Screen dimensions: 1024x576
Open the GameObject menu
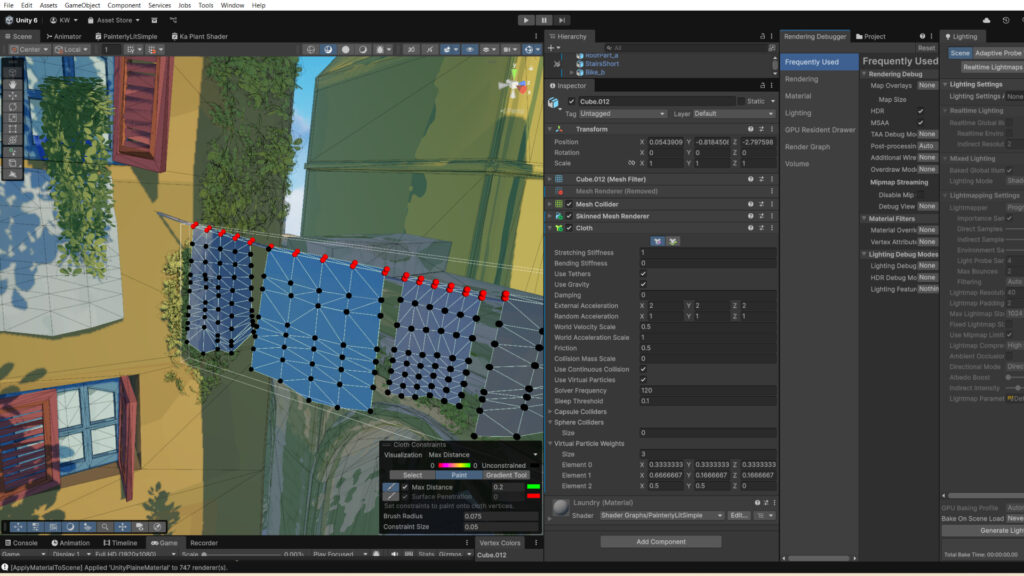81,5
